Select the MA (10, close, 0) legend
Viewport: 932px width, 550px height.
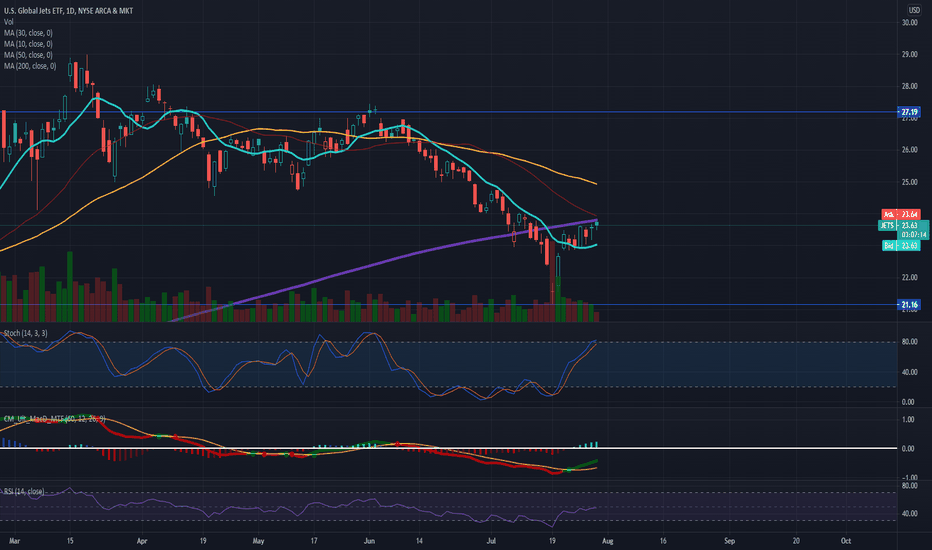28,44
